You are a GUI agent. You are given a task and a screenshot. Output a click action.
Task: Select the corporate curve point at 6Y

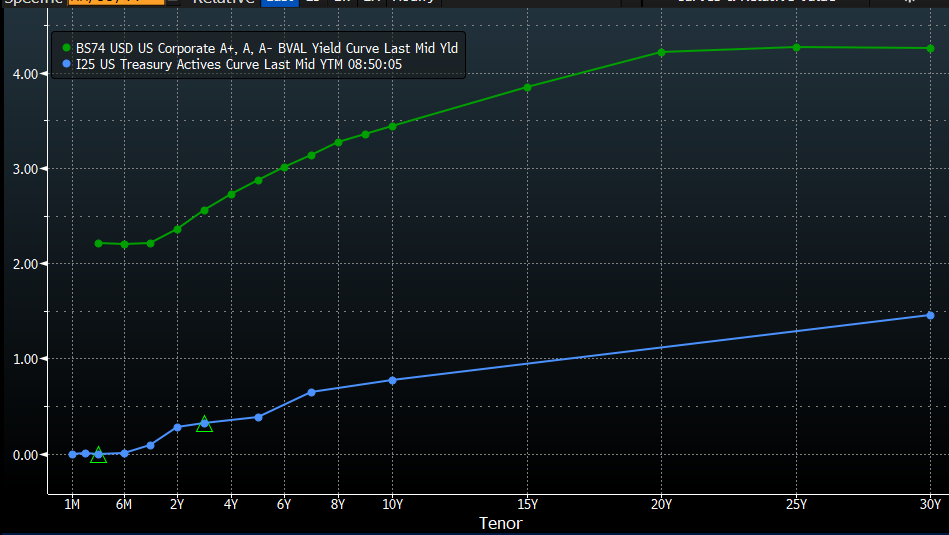coord(284,168)
